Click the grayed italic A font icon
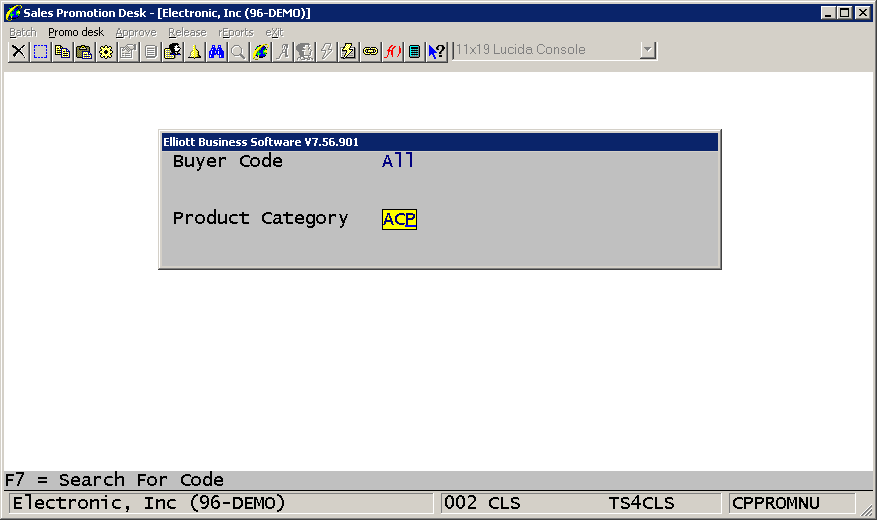Screen dimensions: 877x520 tap(282, 51)
